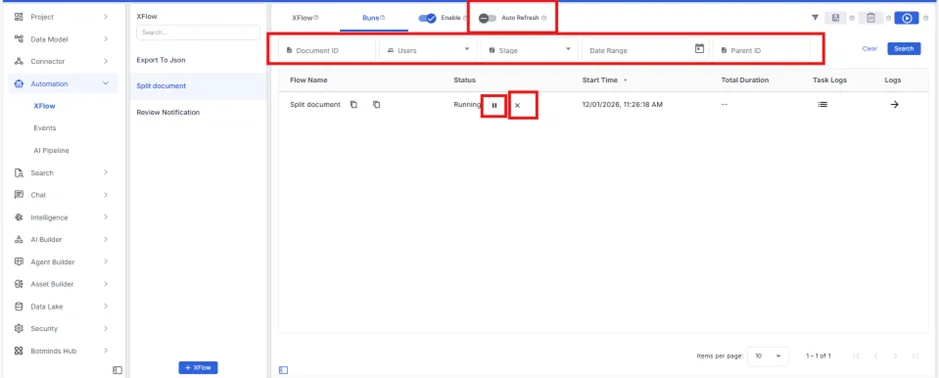939x378 pixels.
Task: Select the Split document flow in the list
Action: point(198,86)
